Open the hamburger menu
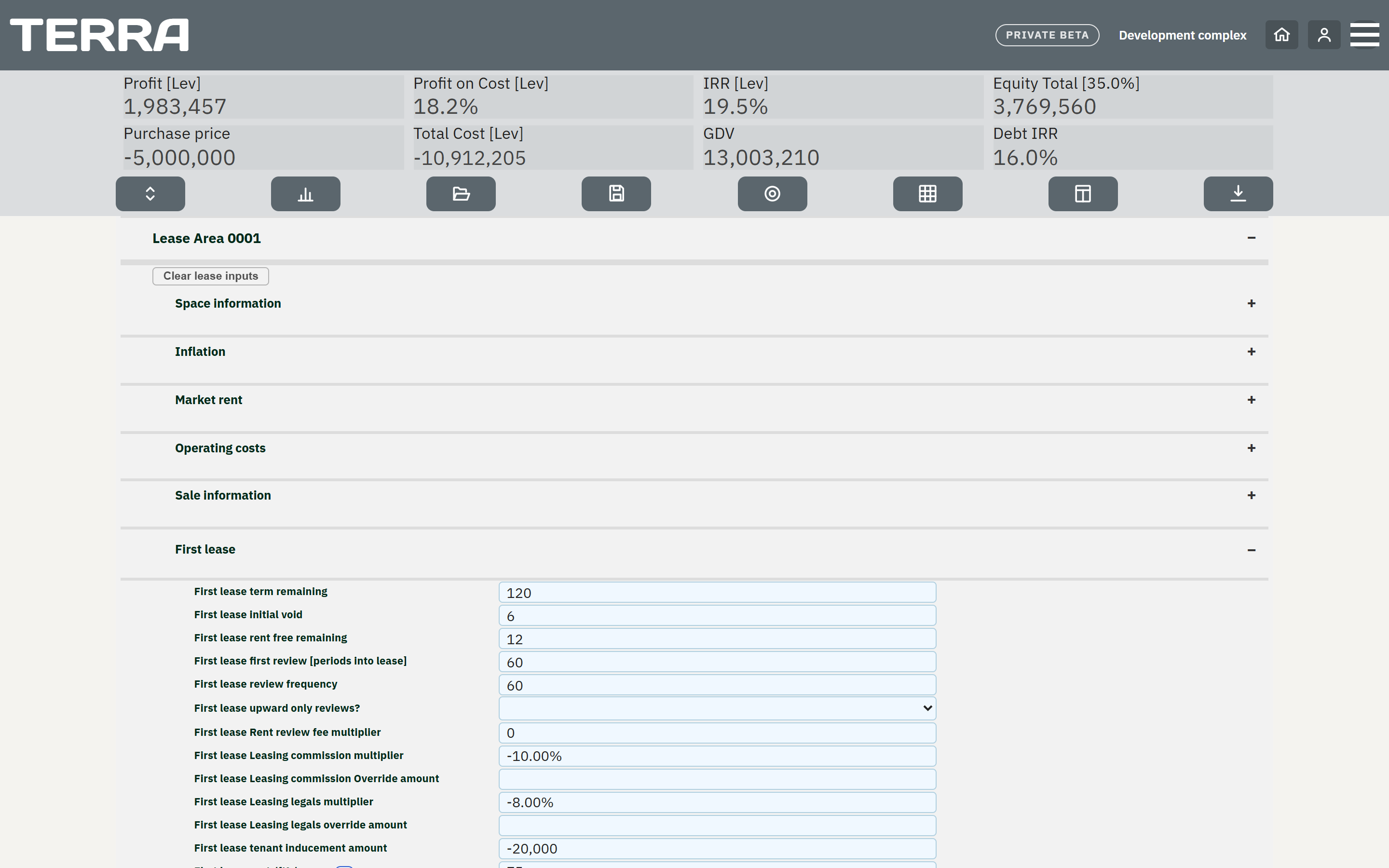The height and width of the screenshot is (868, 1389). click(x=1365, y=35)
